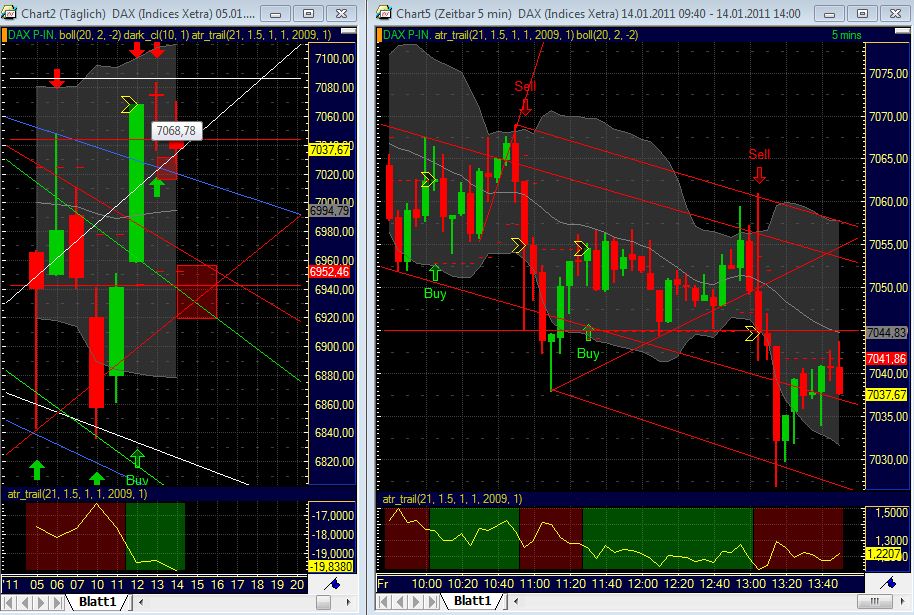This screenshot has height=615, width=914.
Task: Click the first-sheet navigation icon below Chart2
Action: coord(8,603)
